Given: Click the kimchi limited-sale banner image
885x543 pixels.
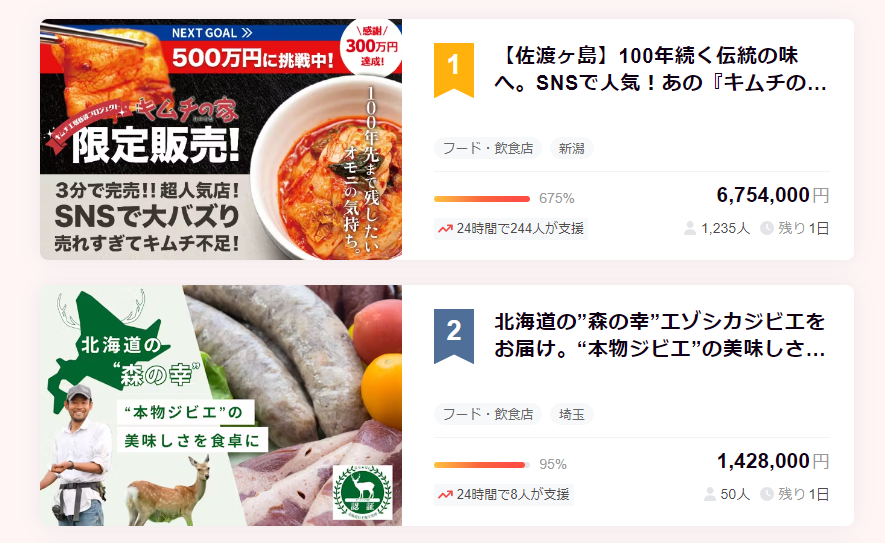Looking at the screenshot, I should click(x=221, y=139).
